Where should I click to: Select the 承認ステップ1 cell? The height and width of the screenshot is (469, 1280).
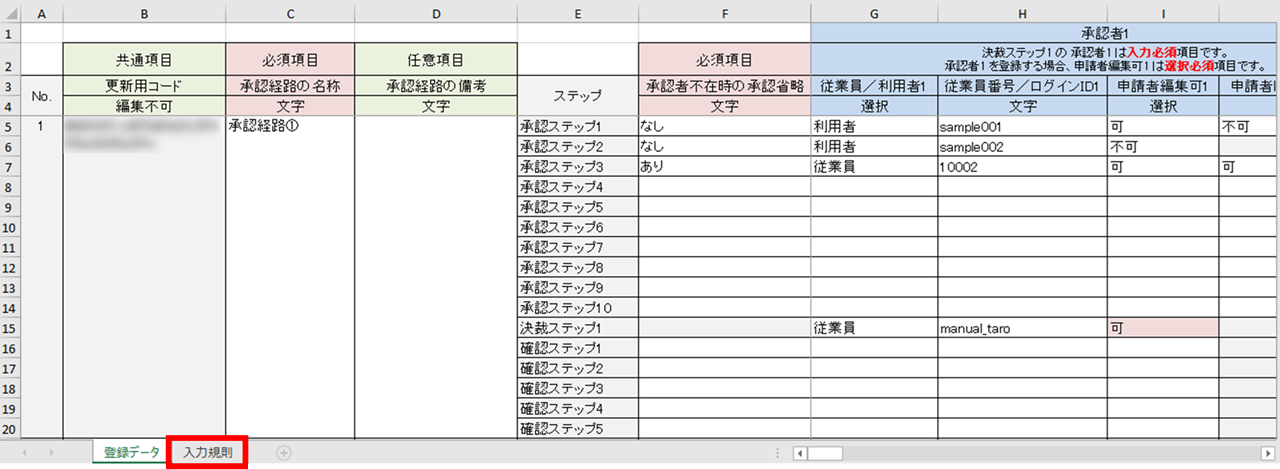(578, 127)
